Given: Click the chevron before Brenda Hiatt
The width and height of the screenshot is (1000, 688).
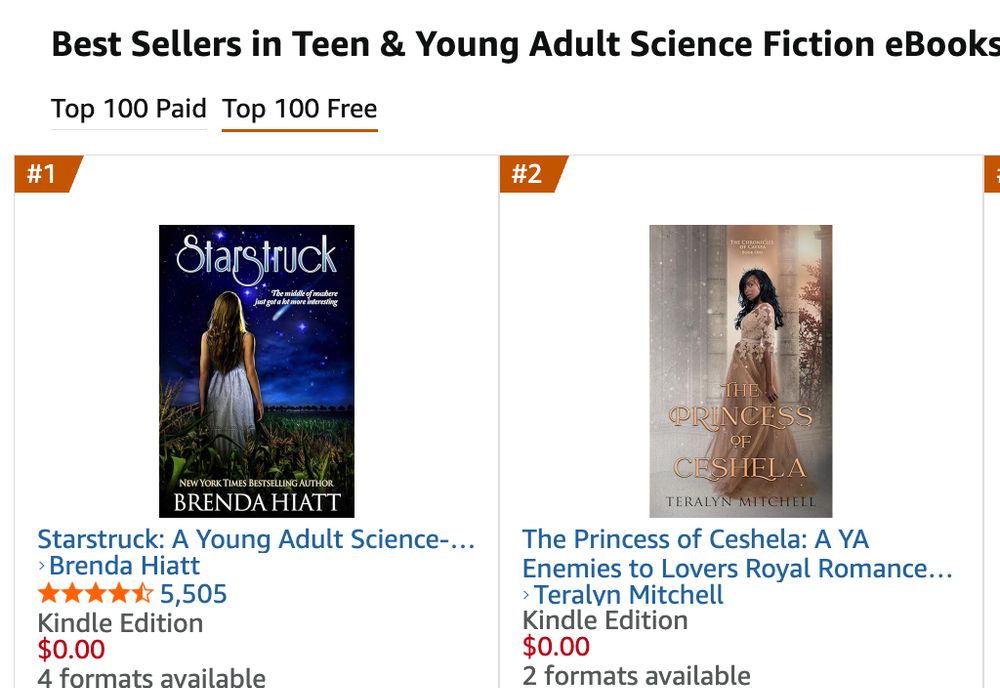Looking at the screenshot, I should [43, 566].
